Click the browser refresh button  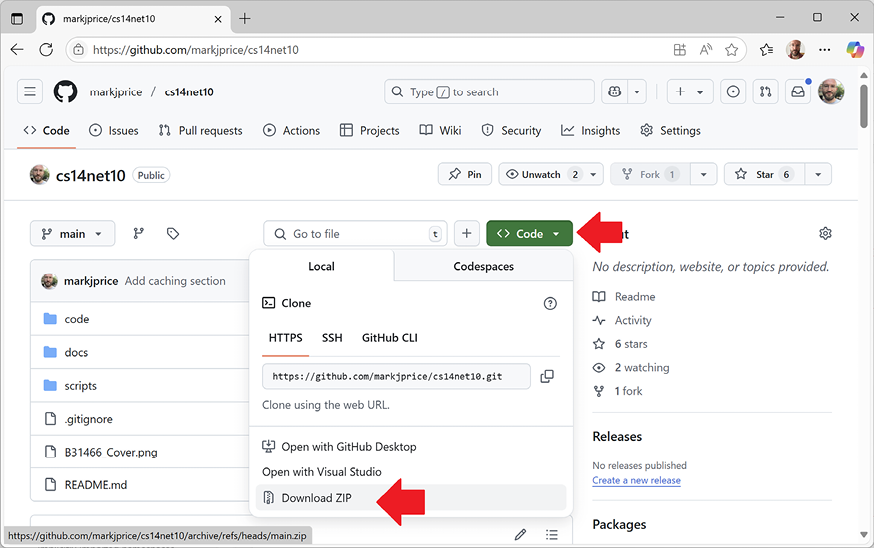tap(46, 50)
